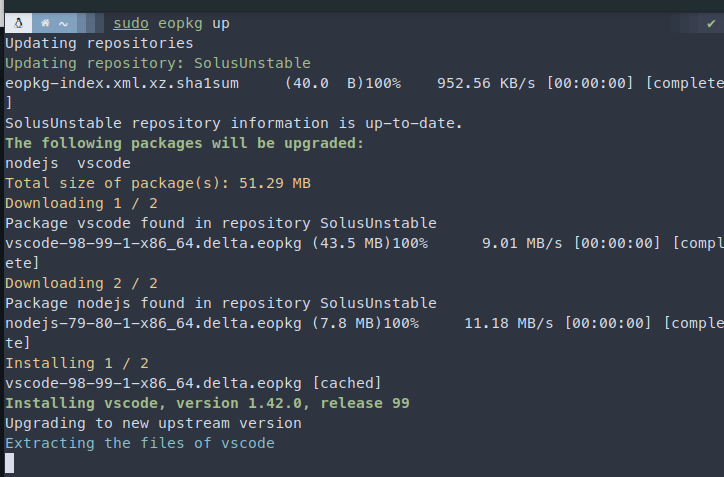
Task: Click "Upgrading to new upstream version" line
Action: click(x=153, y=423)
